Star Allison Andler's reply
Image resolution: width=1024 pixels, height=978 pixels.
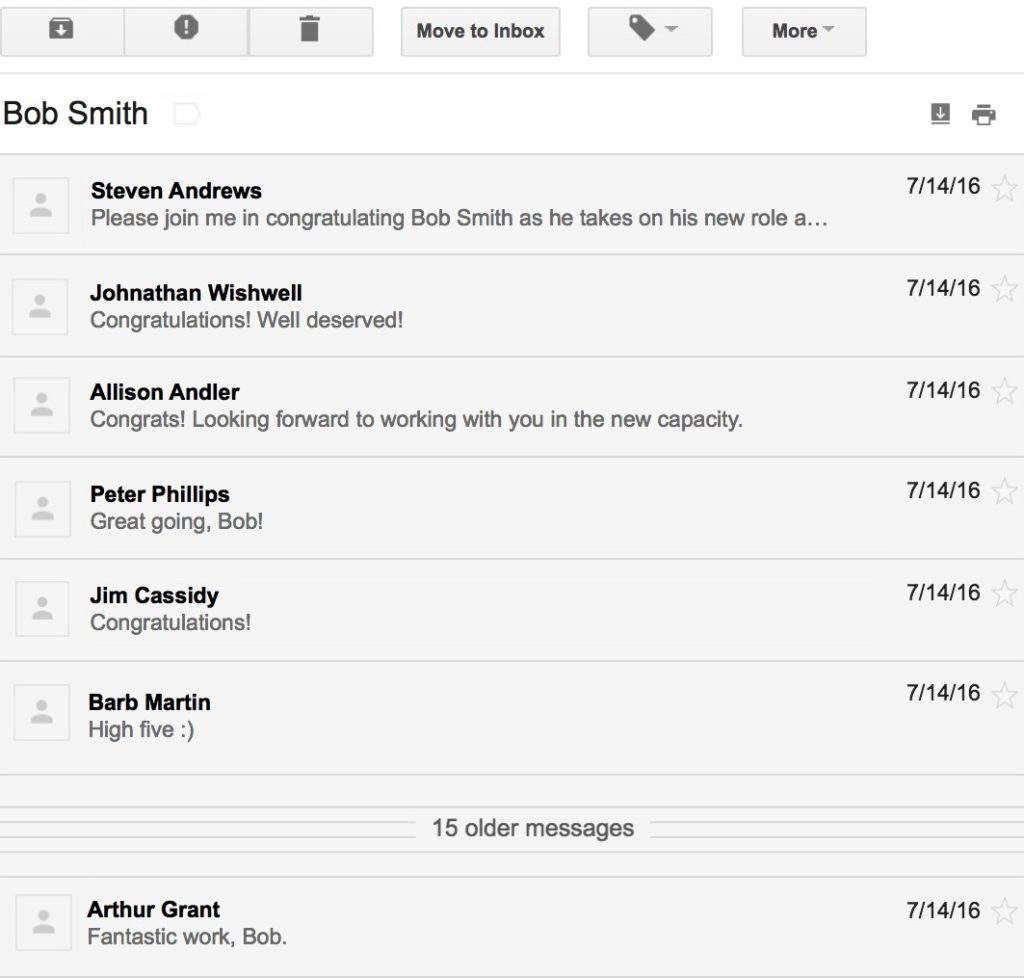[x=1003, y=391]
